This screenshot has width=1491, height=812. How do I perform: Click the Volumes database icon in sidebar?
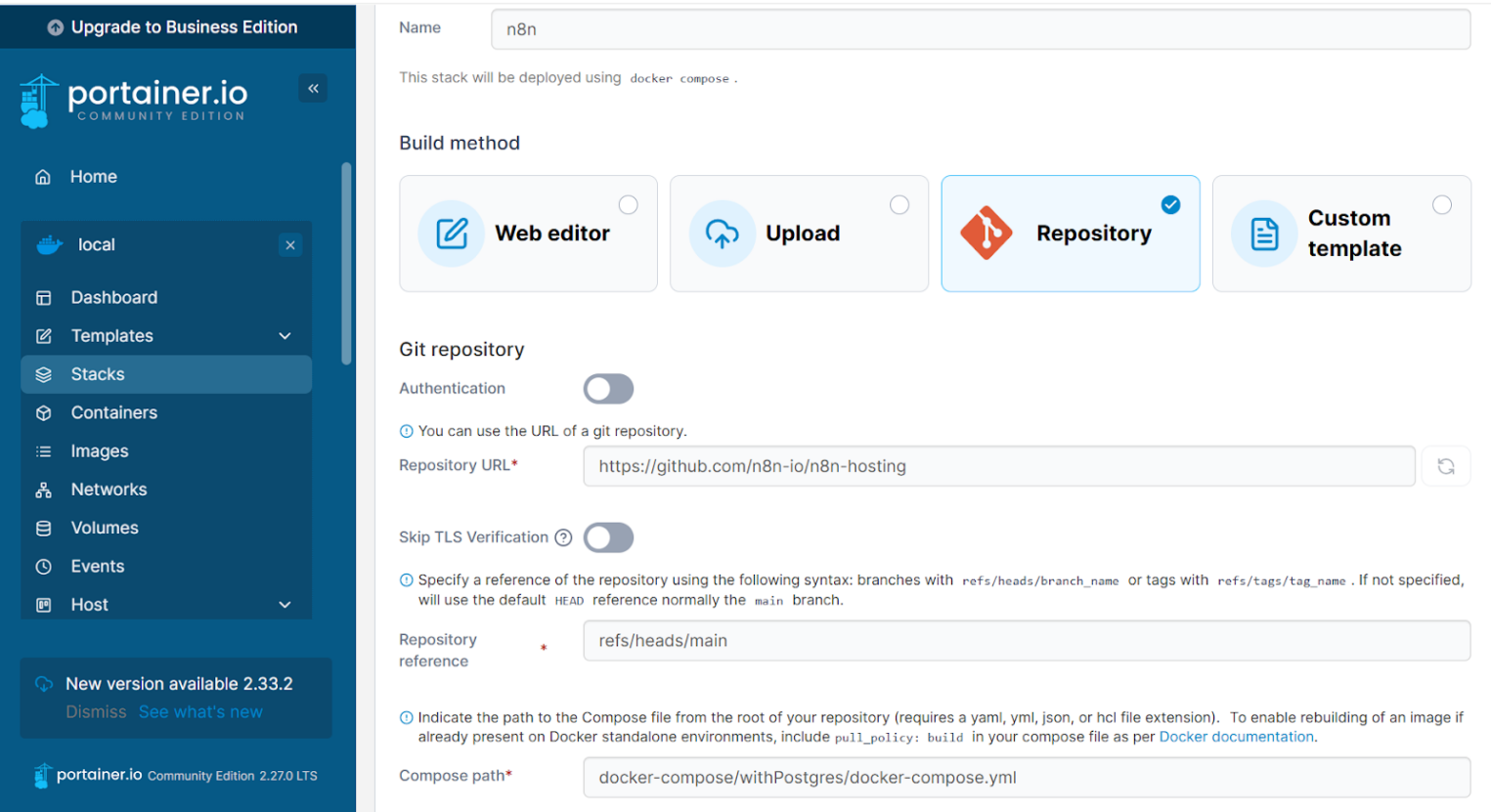click(x=44, y=529)
